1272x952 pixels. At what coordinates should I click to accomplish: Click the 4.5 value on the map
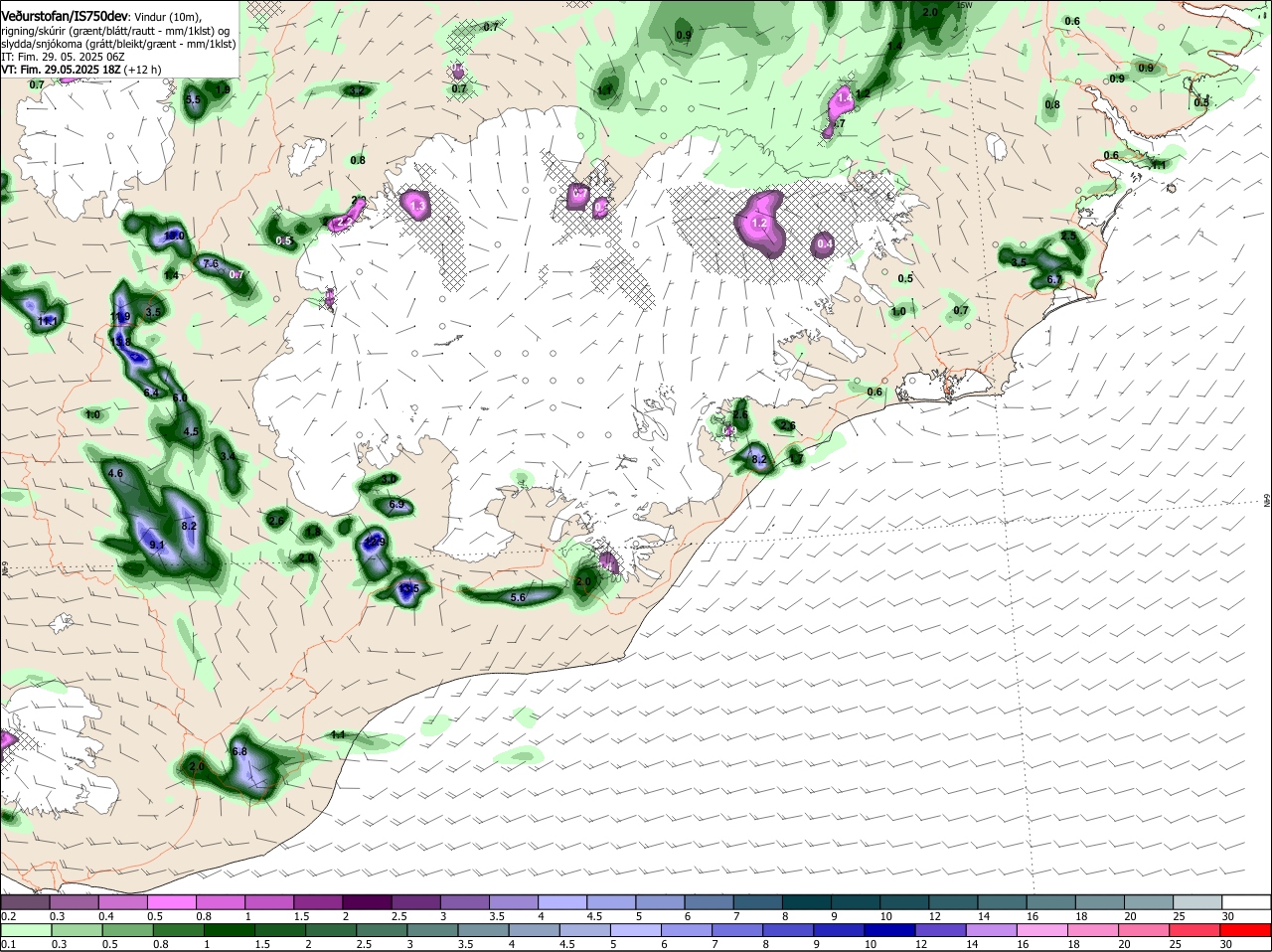(x=192, y=432)
